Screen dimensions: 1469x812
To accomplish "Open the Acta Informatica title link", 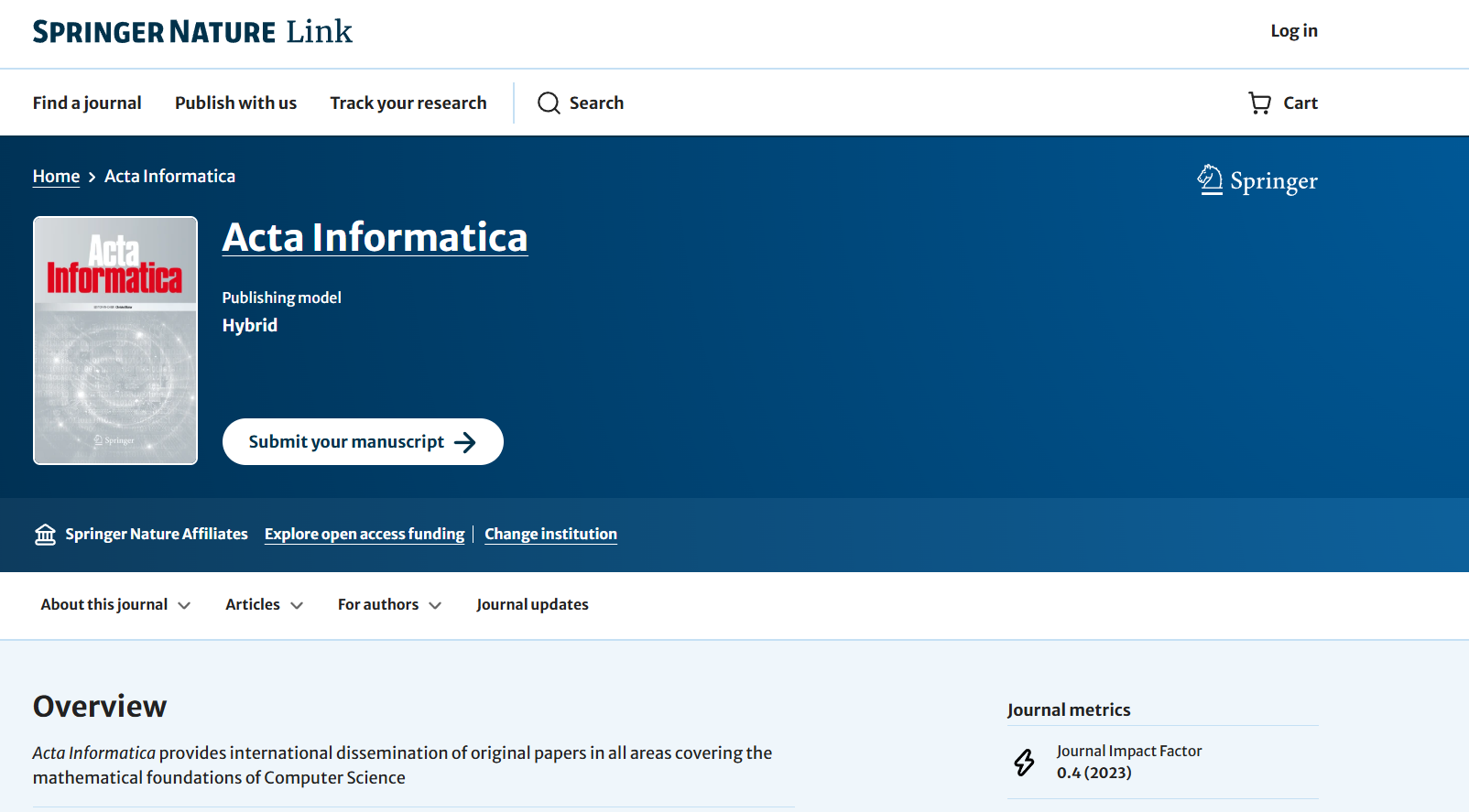I will [375, 237].
